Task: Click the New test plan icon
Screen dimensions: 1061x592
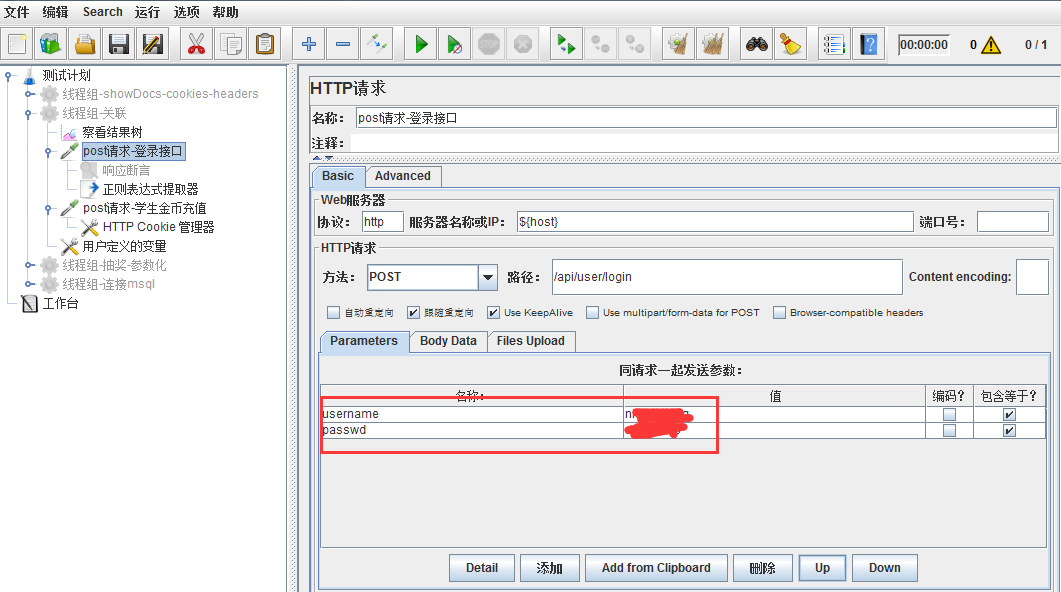Action: pyautogui.click(x=18, y=45)
